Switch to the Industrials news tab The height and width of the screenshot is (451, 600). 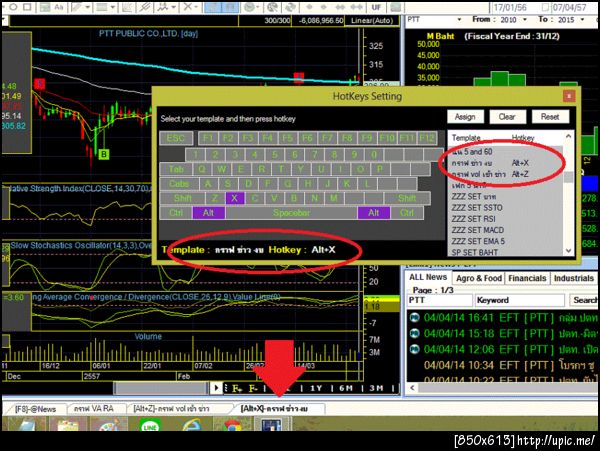click(574, 278)
